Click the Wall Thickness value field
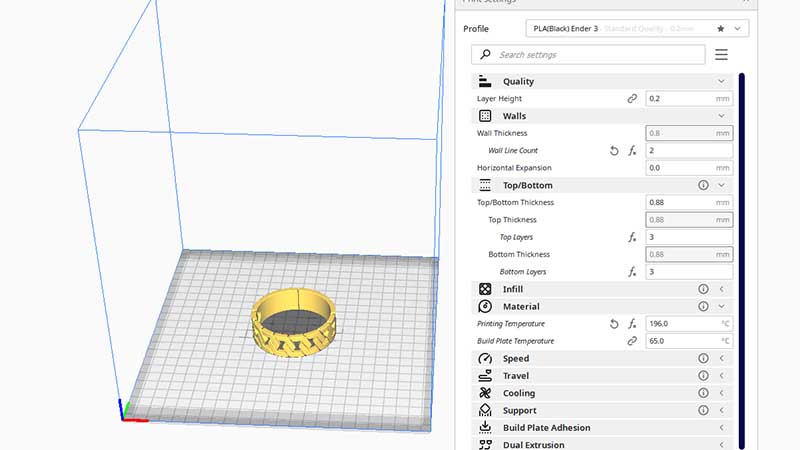This screenshot has height=450, width=800. (x=689, y=133)
